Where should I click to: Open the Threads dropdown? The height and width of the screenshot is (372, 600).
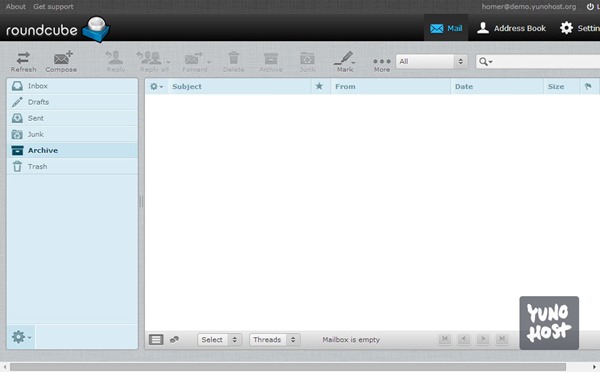275,339
